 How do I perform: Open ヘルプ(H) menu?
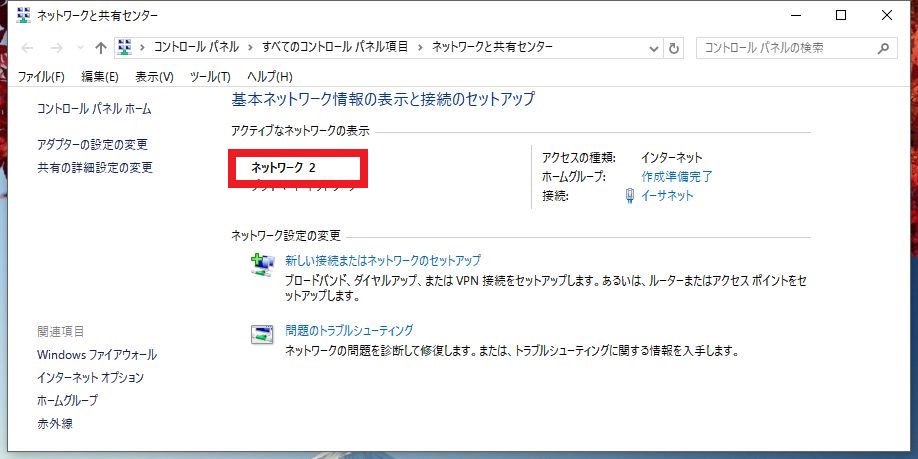269,77
